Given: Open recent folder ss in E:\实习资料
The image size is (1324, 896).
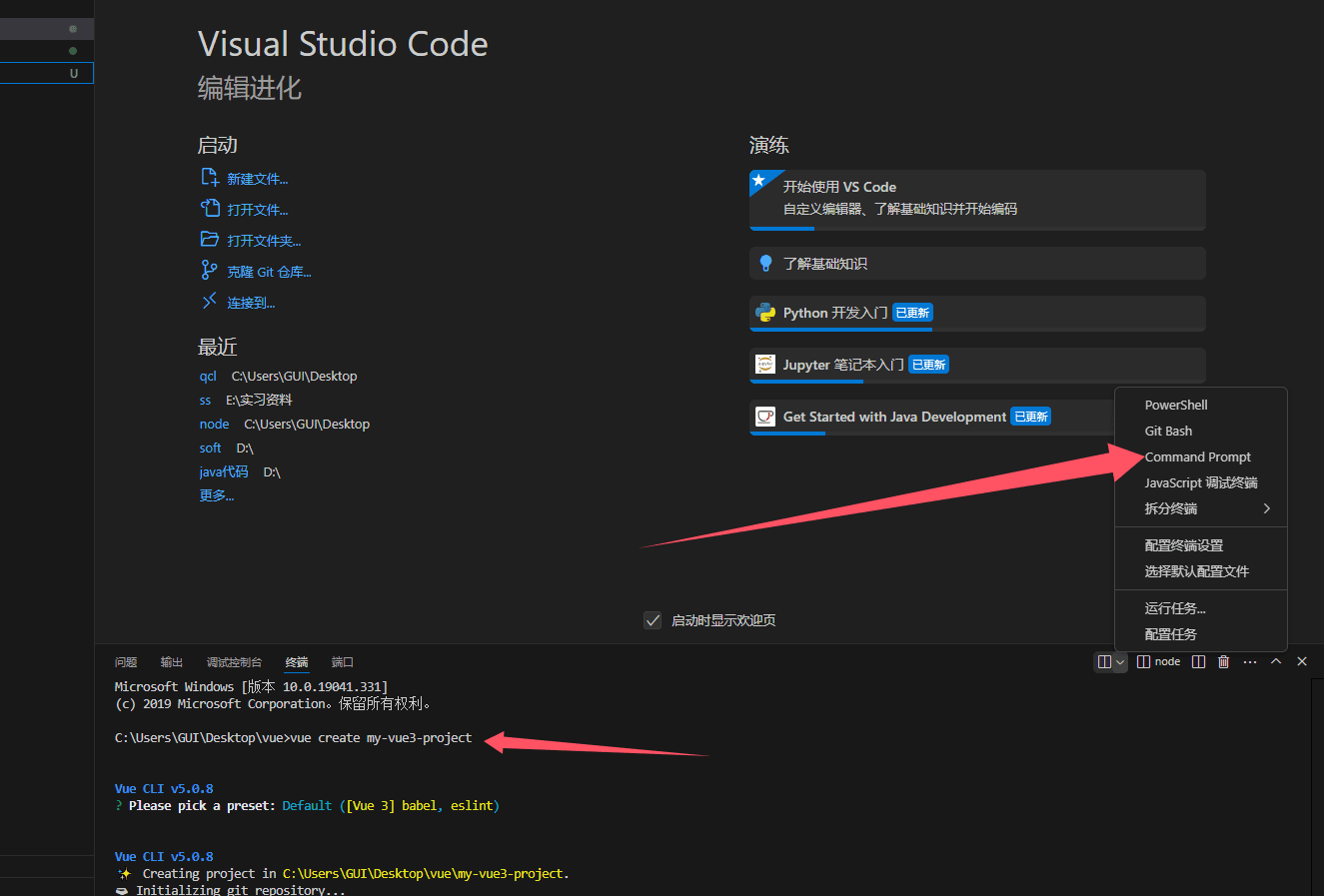Looking at the screenshot, I should 205,401.
